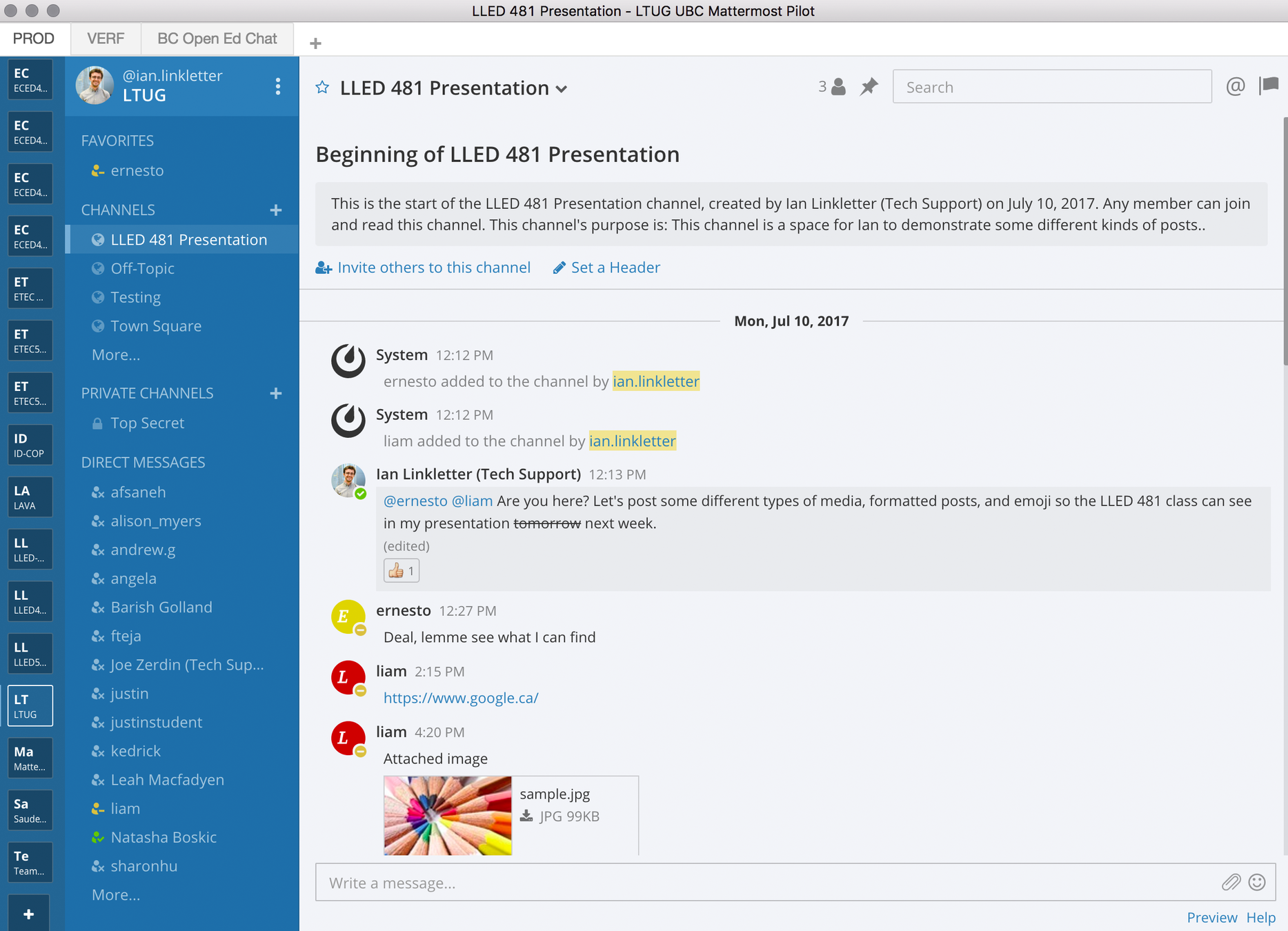Click the Search input field

(x=1052, y=87)
